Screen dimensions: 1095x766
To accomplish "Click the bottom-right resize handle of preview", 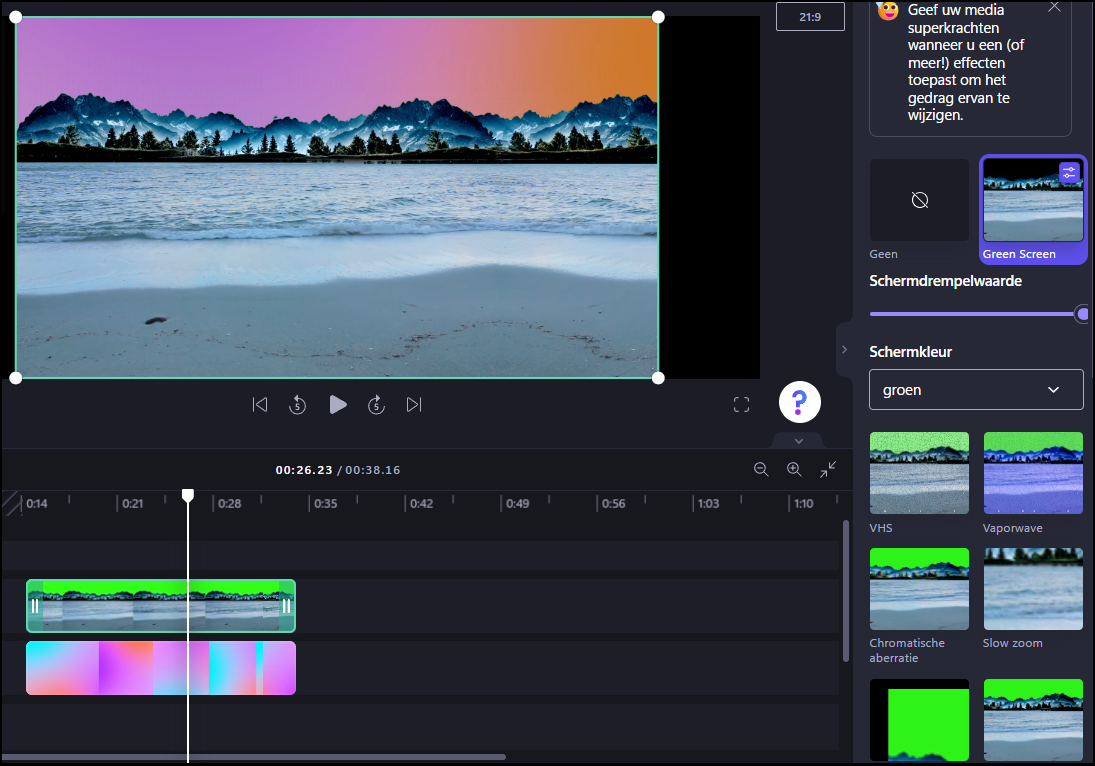I will (658, 378).
